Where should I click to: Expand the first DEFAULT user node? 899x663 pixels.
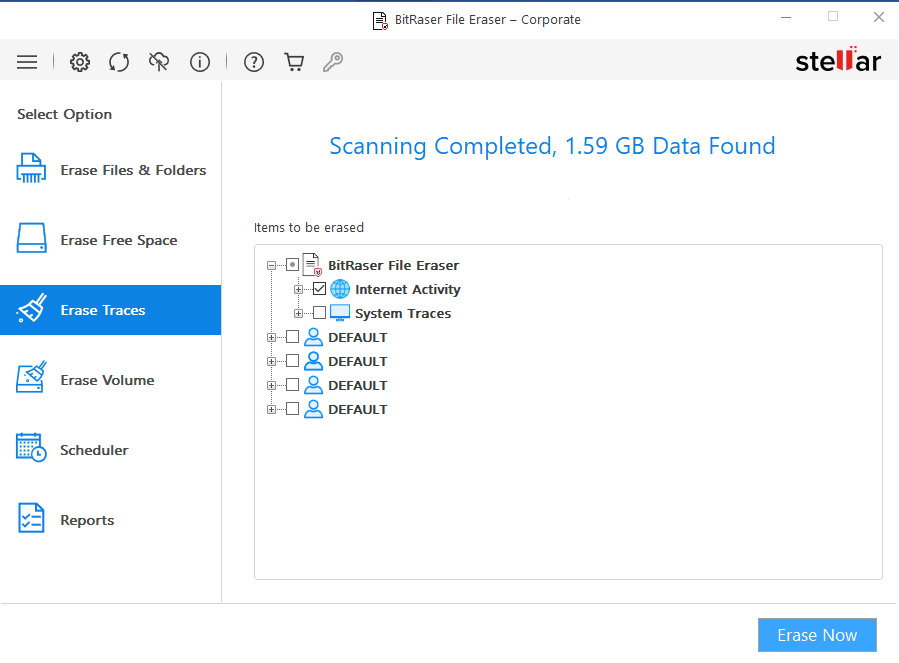271,338
